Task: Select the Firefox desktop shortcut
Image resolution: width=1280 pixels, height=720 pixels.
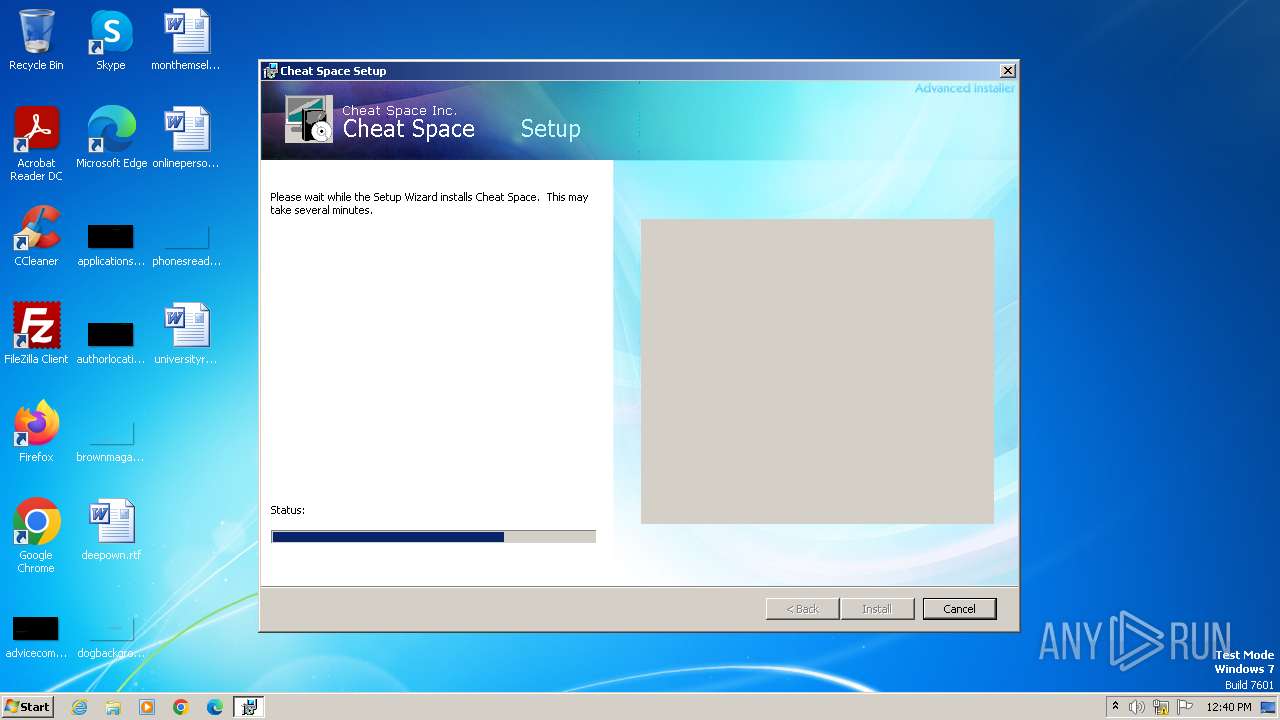Action: pyautogui.click(x=36, y=432)
